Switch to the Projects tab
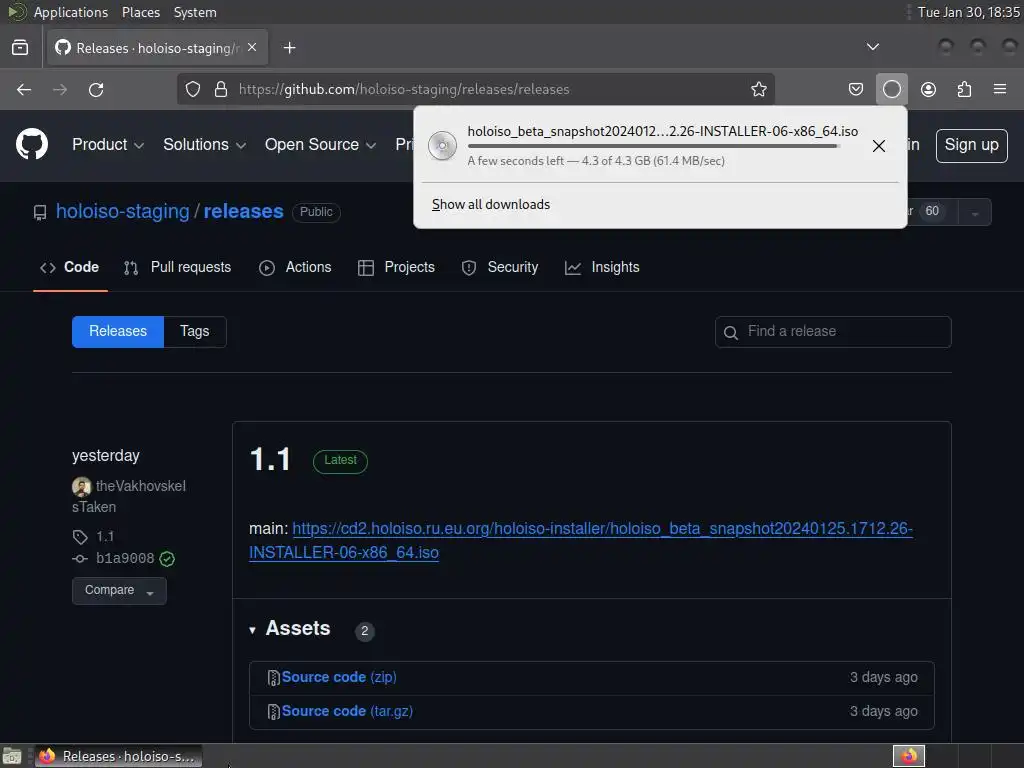The width and height of the screenshot is (1024, 768). (396, 267)
